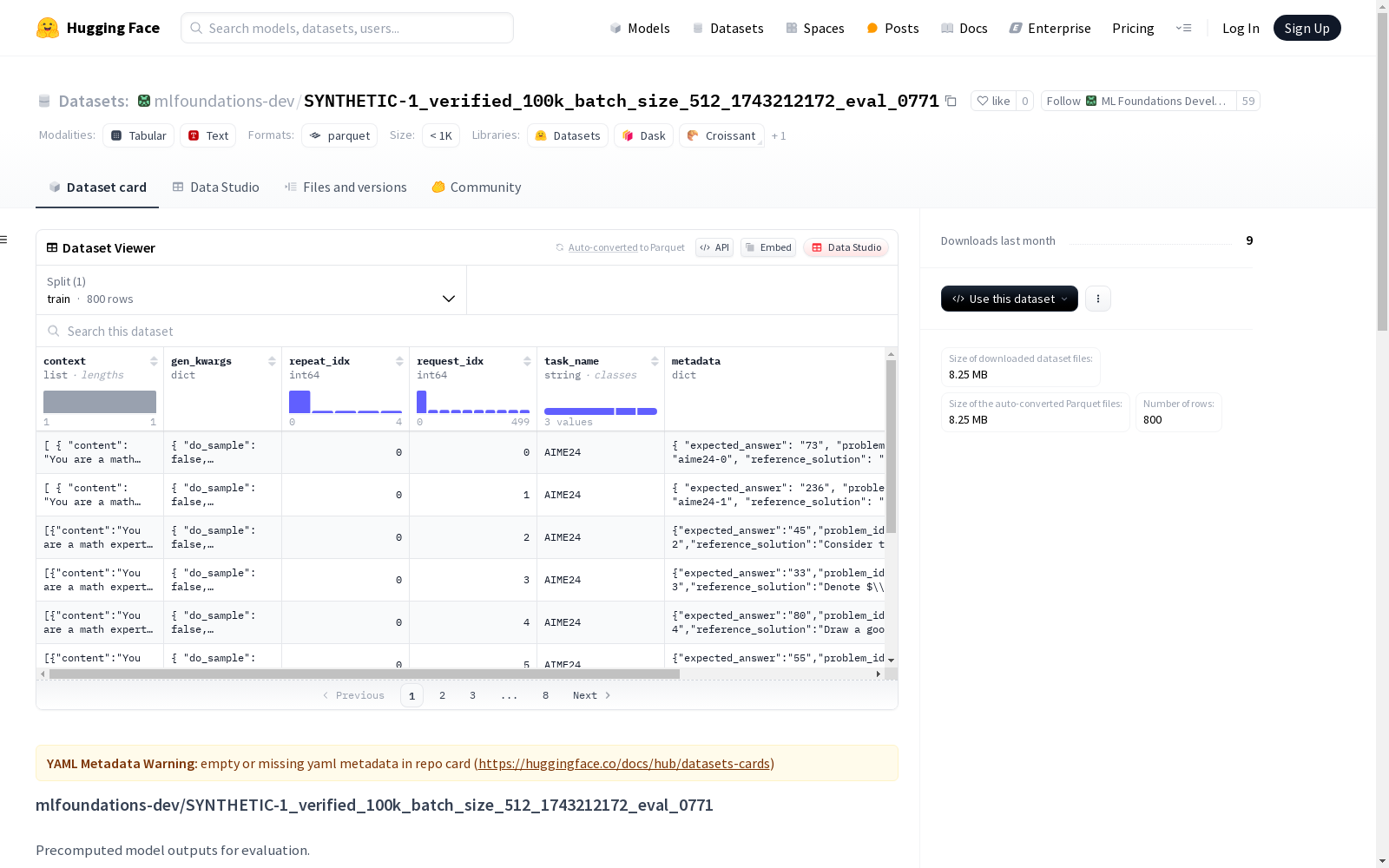Image resolution: width=1389 pixels, height=868 pixels.
Task: Switch to the Dataset card tab
Action: [x=97, y=187]
